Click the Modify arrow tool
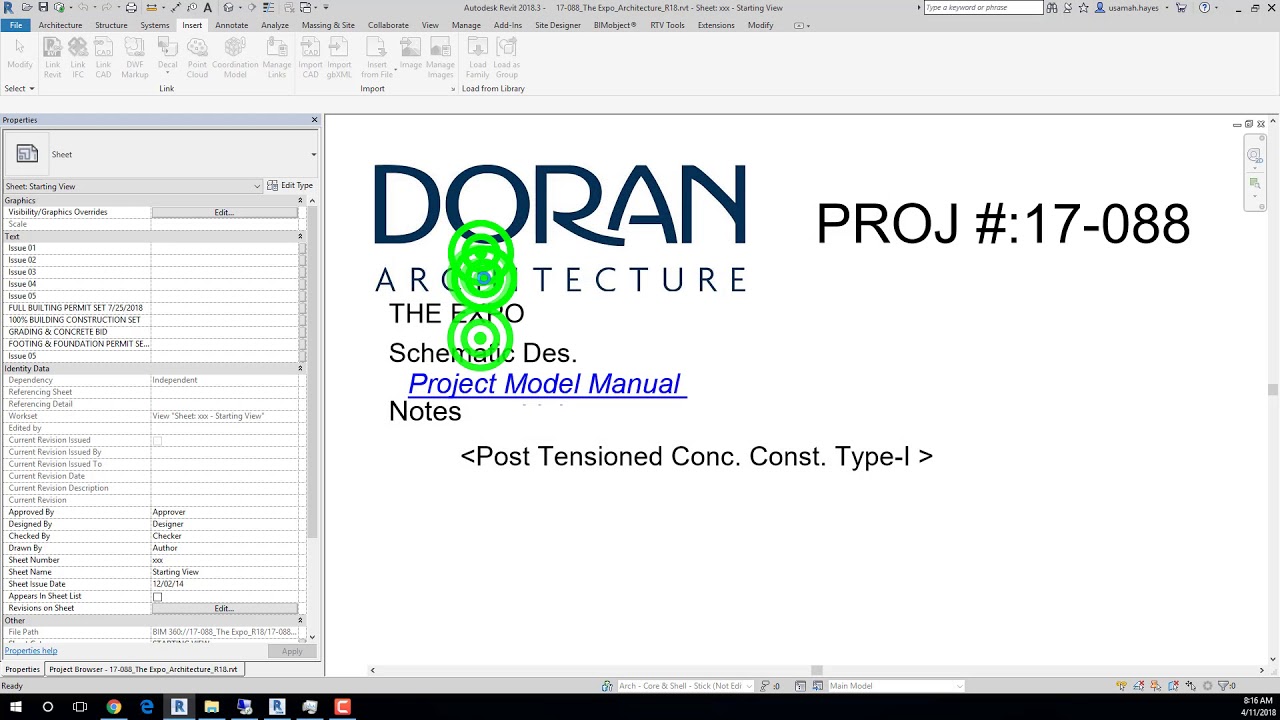Image resolution: width=1280 pixels, height=720 pixels. click(20, 53)
